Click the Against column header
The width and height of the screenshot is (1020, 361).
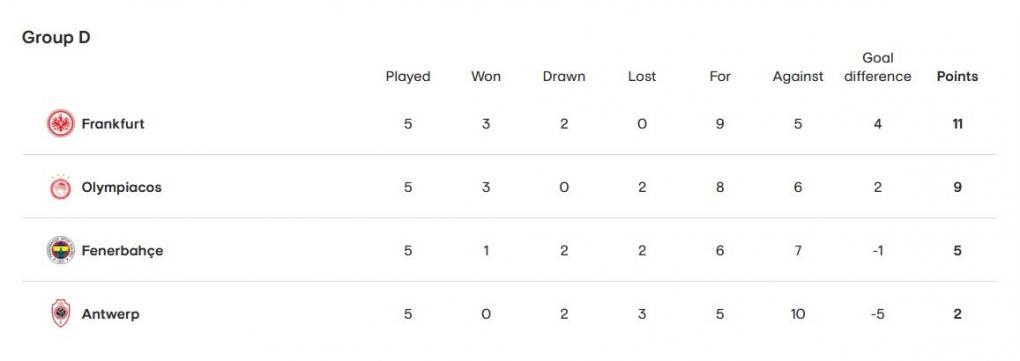pyautogui.click(x=798, y=77)
